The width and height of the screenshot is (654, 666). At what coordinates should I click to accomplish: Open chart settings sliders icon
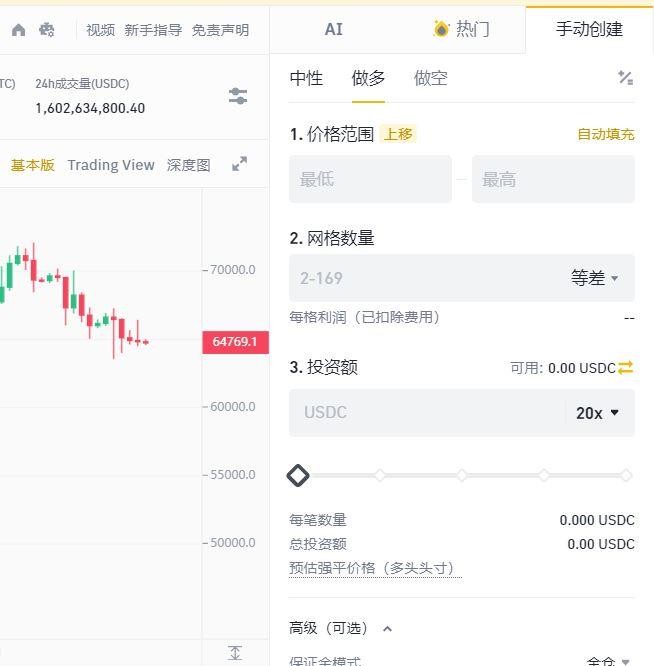pyautogui.click(x=238, y=96)
